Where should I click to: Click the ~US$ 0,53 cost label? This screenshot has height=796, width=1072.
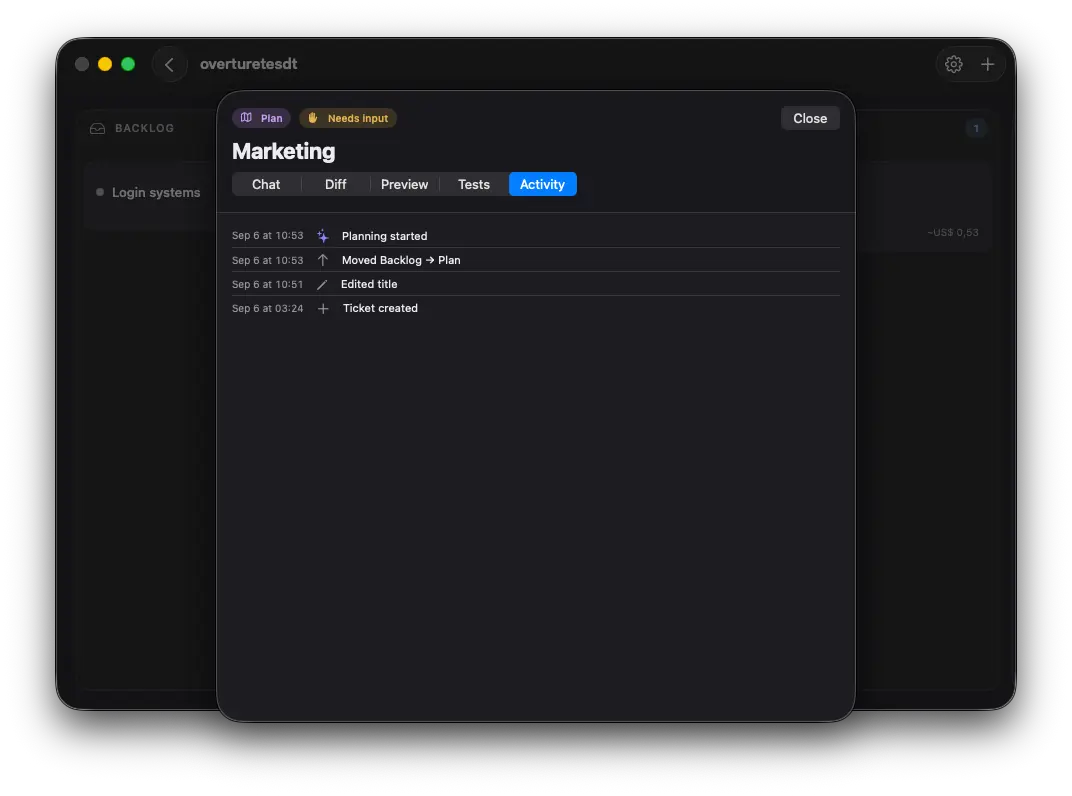(x=952, y=233)
